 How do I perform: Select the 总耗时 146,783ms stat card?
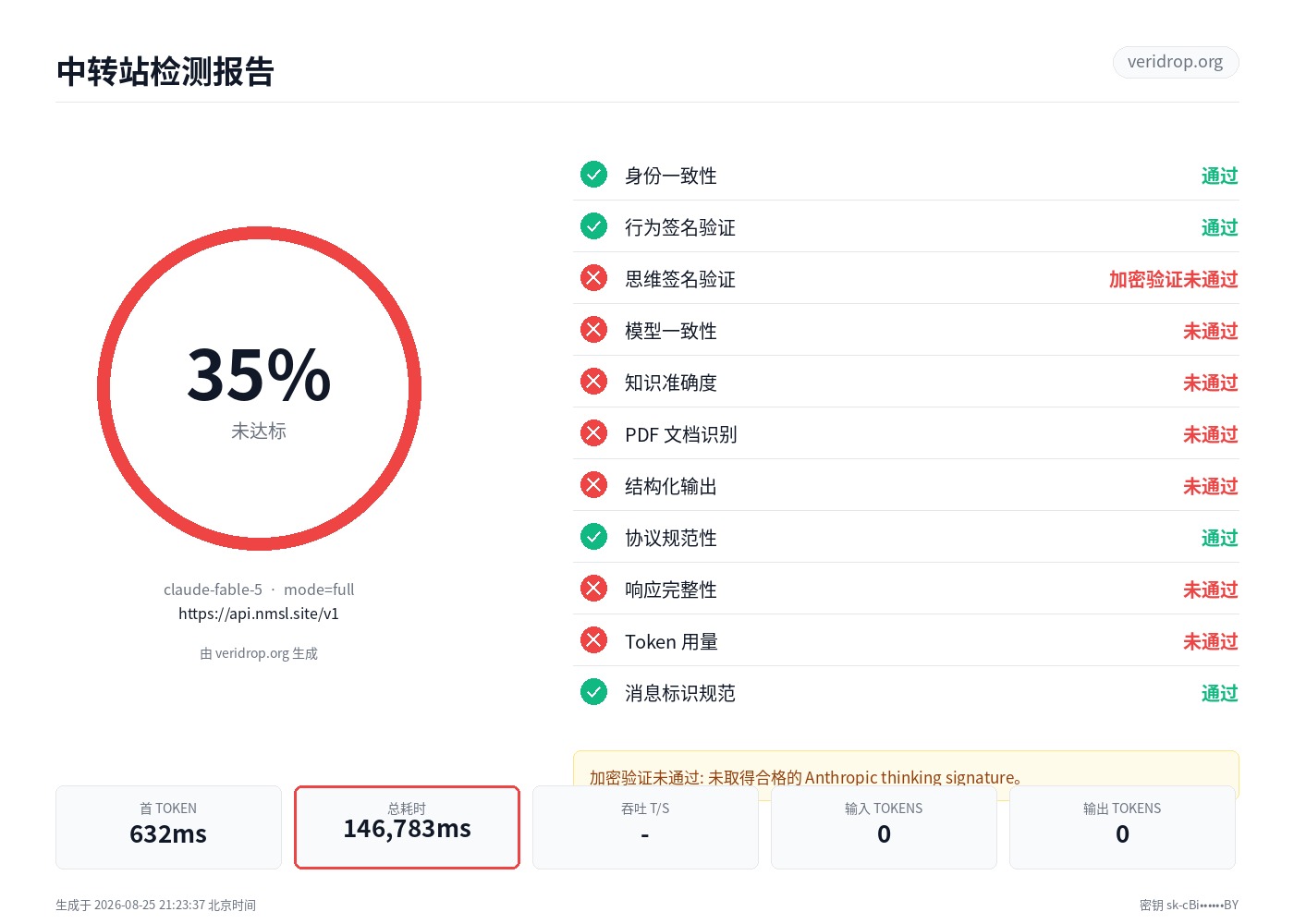407,827
